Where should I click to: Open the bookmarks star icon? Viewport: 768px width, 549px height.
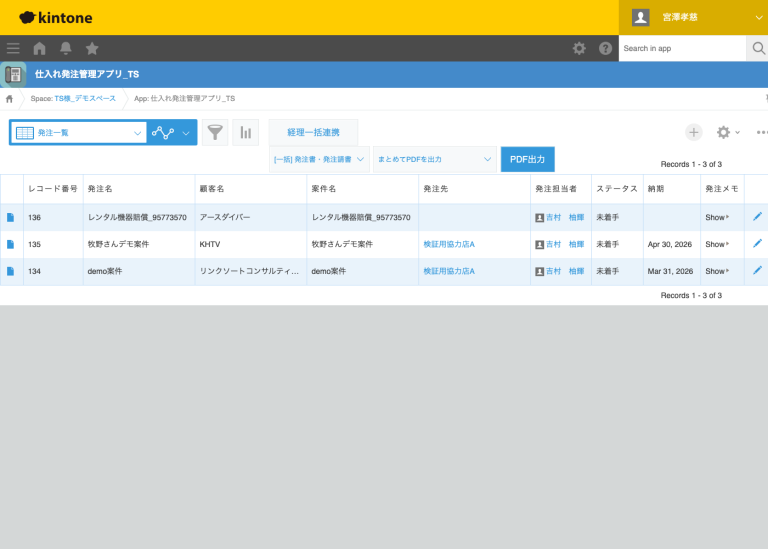pos(92,48)
